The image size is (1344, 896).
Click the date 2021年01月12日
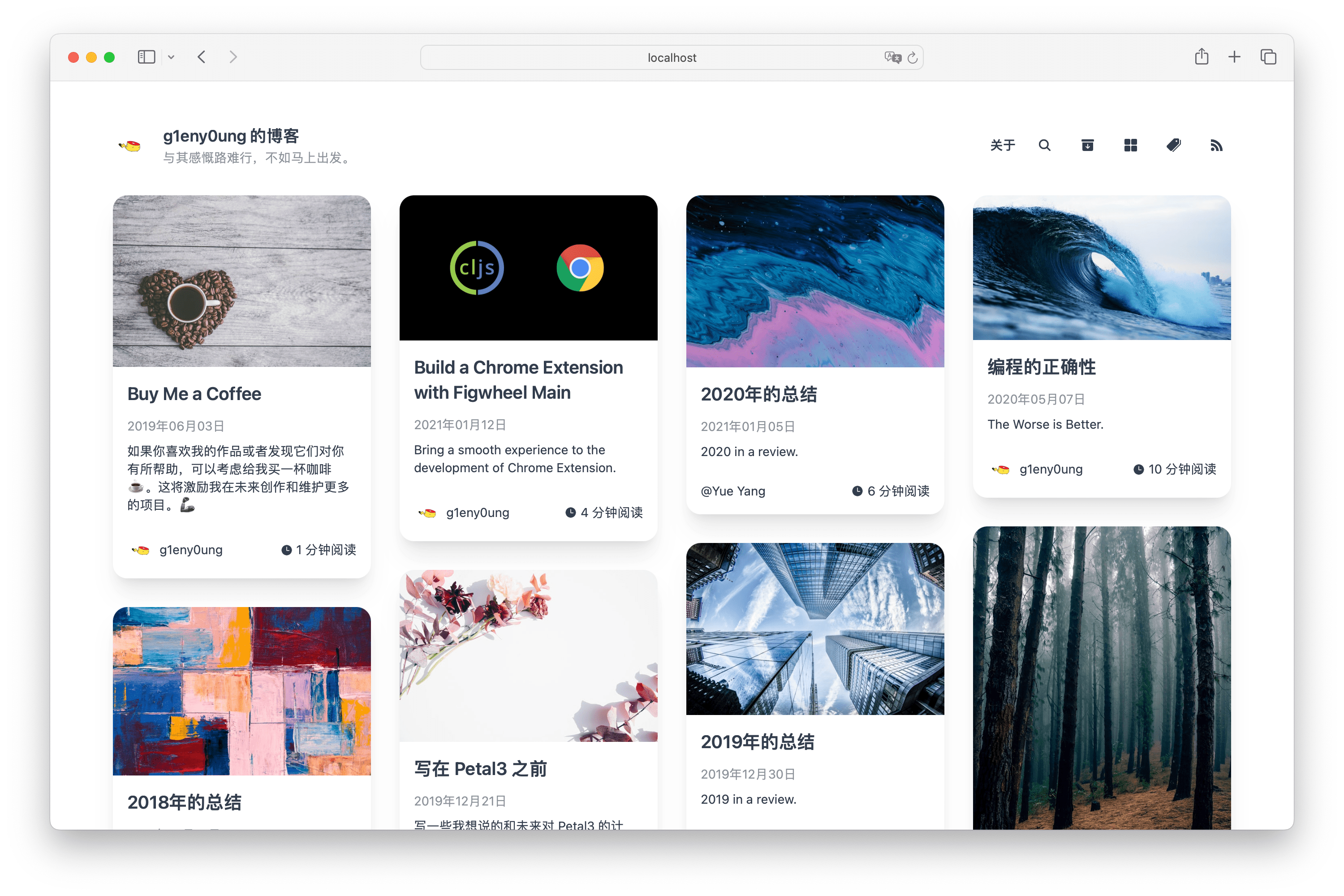pos(460,425)
